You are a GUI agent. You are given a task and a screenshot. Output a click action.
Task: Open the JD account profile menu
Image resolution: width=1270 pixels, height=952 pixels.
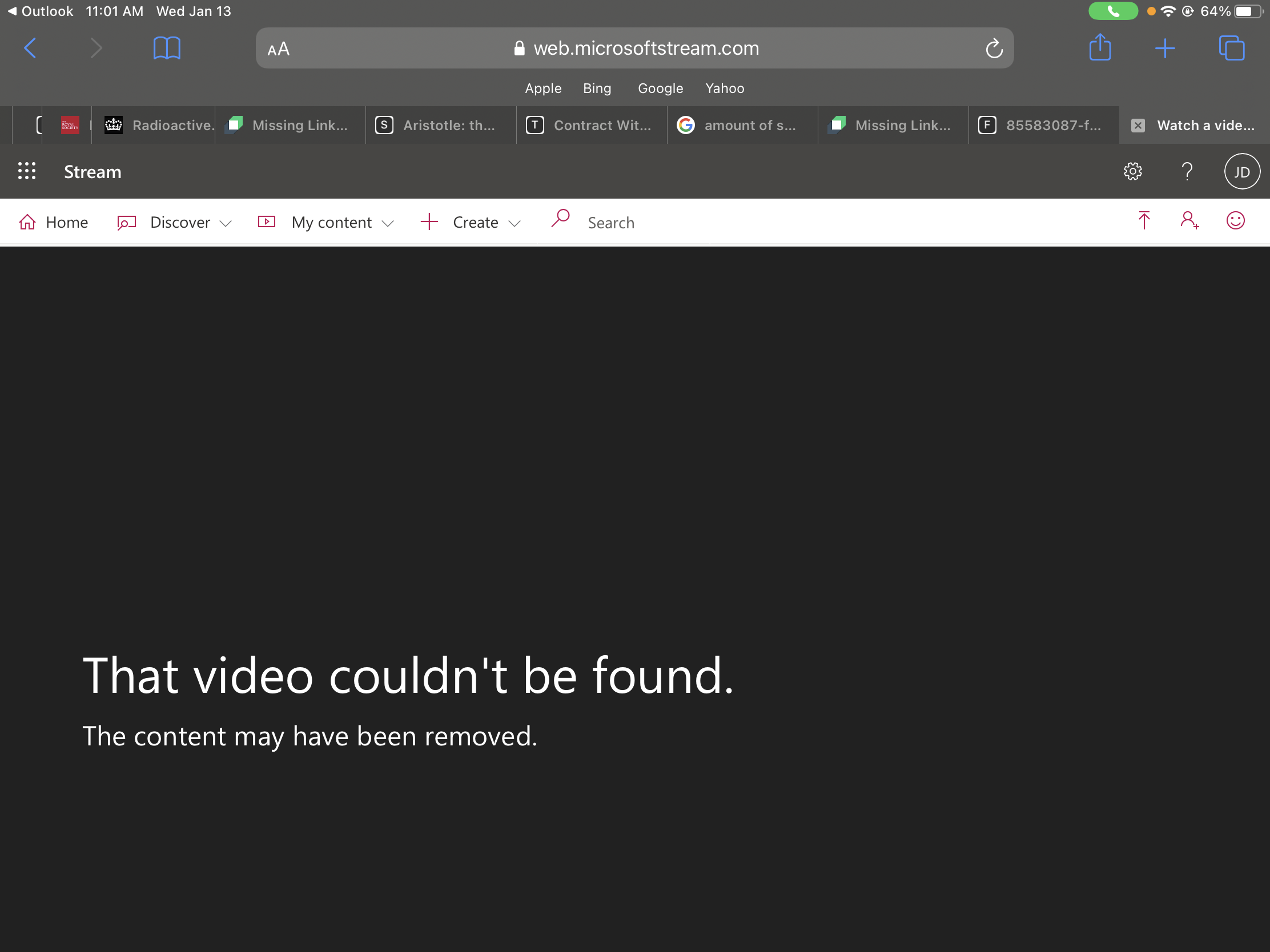(x=1241, y=172)
